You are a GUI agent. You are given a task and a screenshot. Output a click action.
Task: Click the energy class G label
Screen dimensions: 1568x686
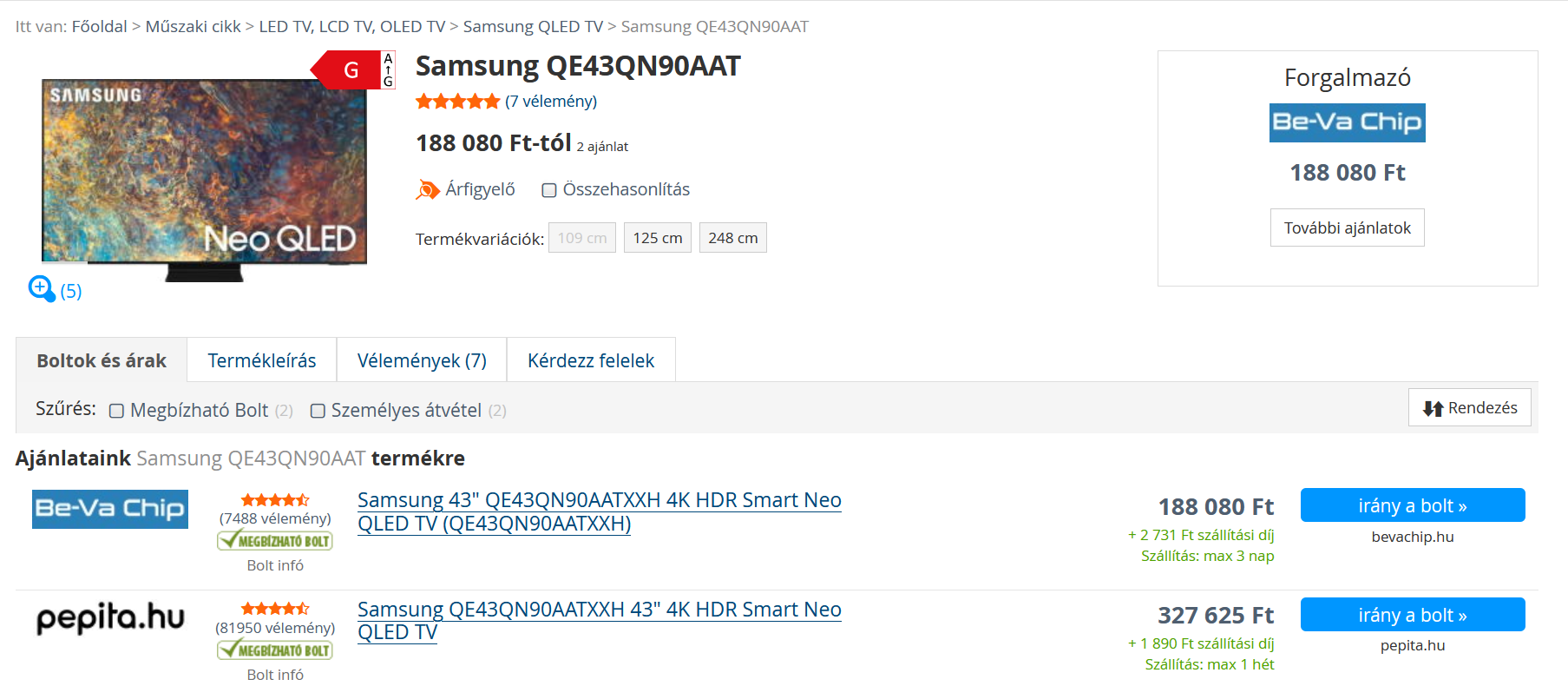pyautogui.click(x=353, y=69)
